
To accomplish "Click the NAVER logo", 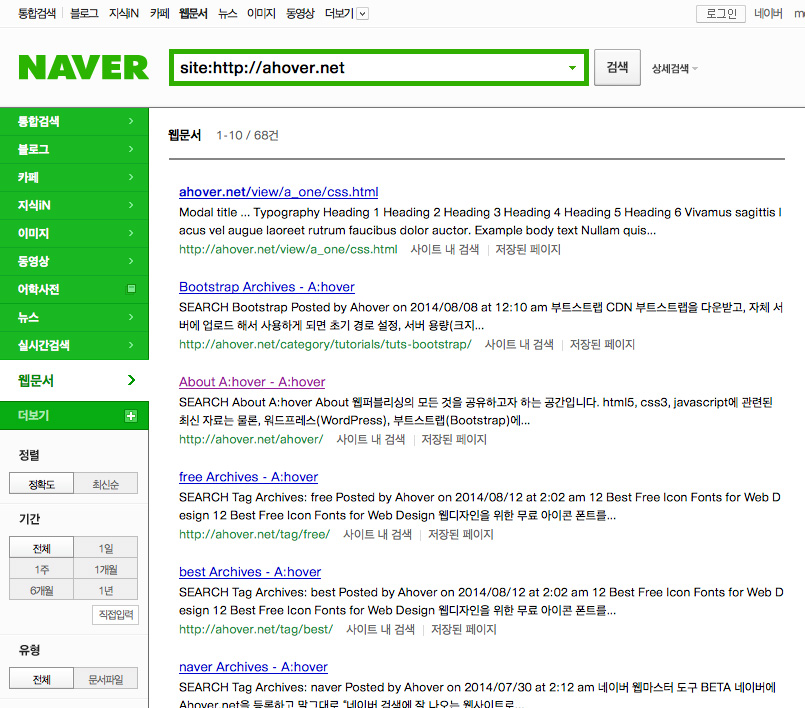I will (83, 67).
